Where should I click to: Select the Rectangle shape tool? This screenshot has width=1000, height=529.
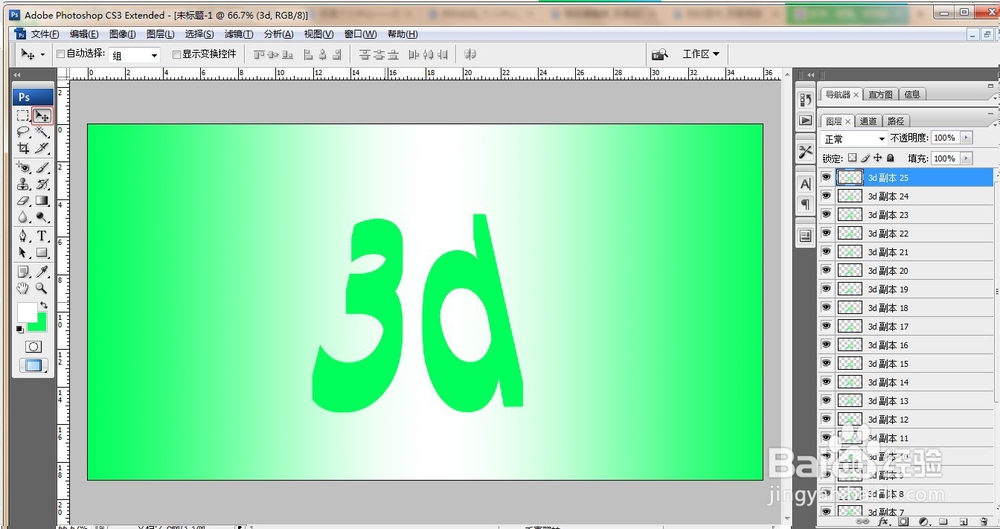[42, 253]
